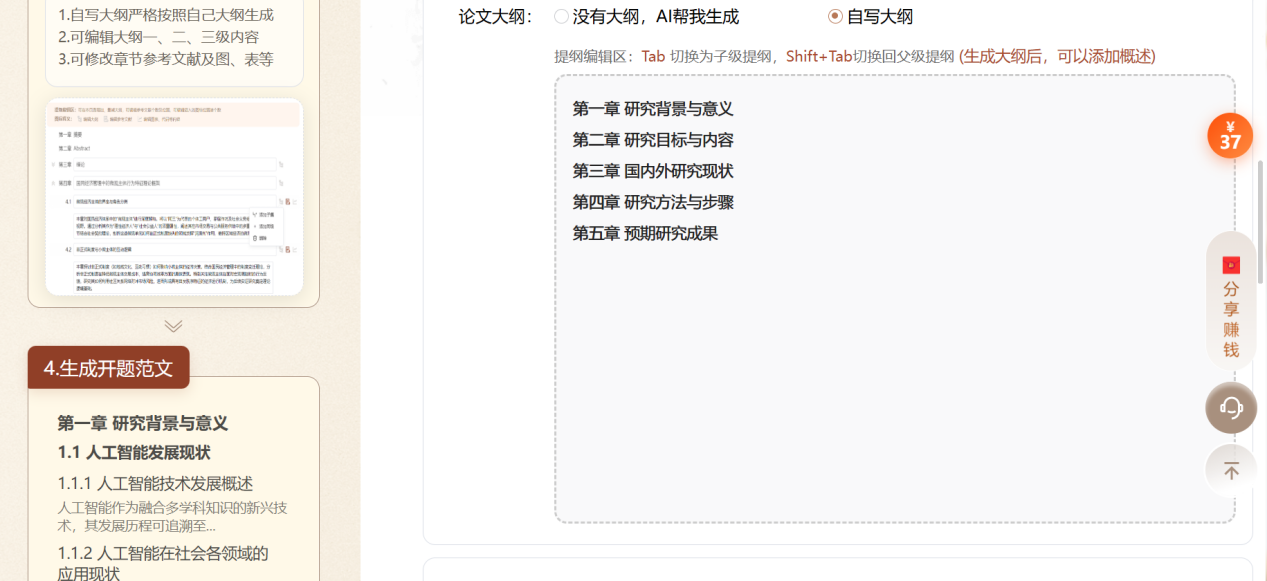This screenshot has width=1267, height=581.
Task: Click sample heading '1.1 人工智能发展现状'
Action: (134, 452)
